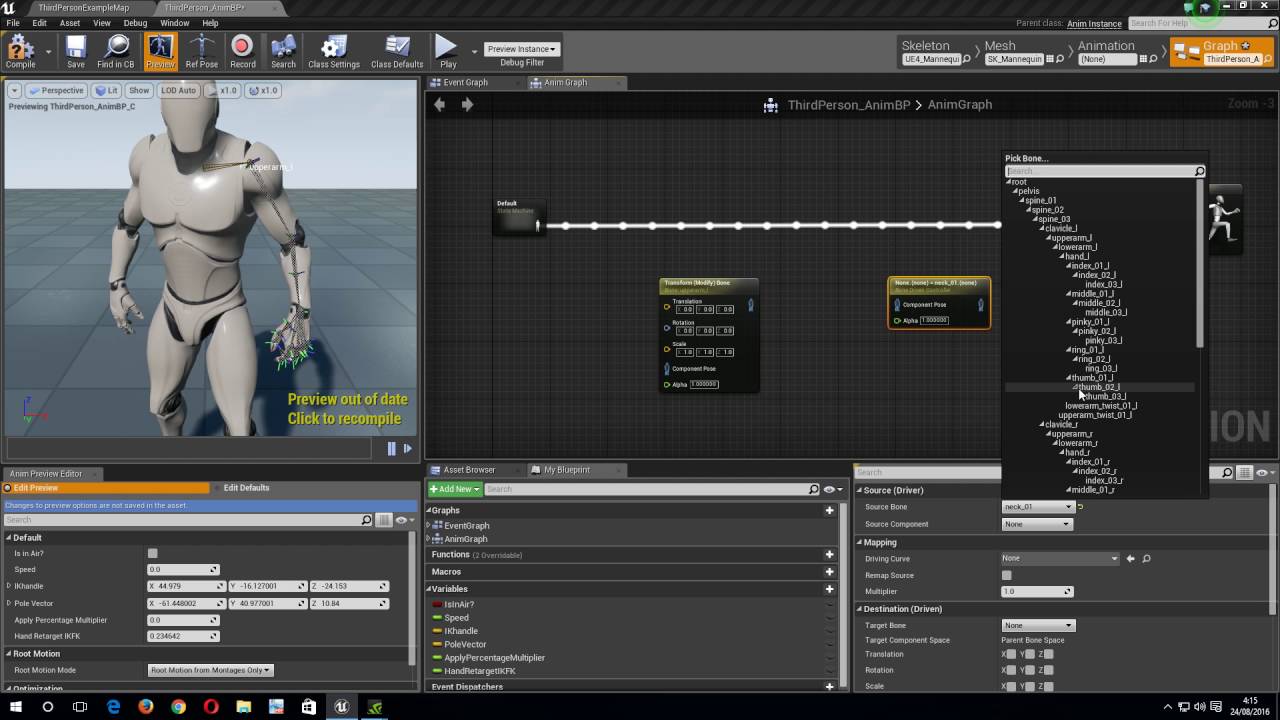
Task: Expand the IKhandle property row
Action: pos(9,586)
